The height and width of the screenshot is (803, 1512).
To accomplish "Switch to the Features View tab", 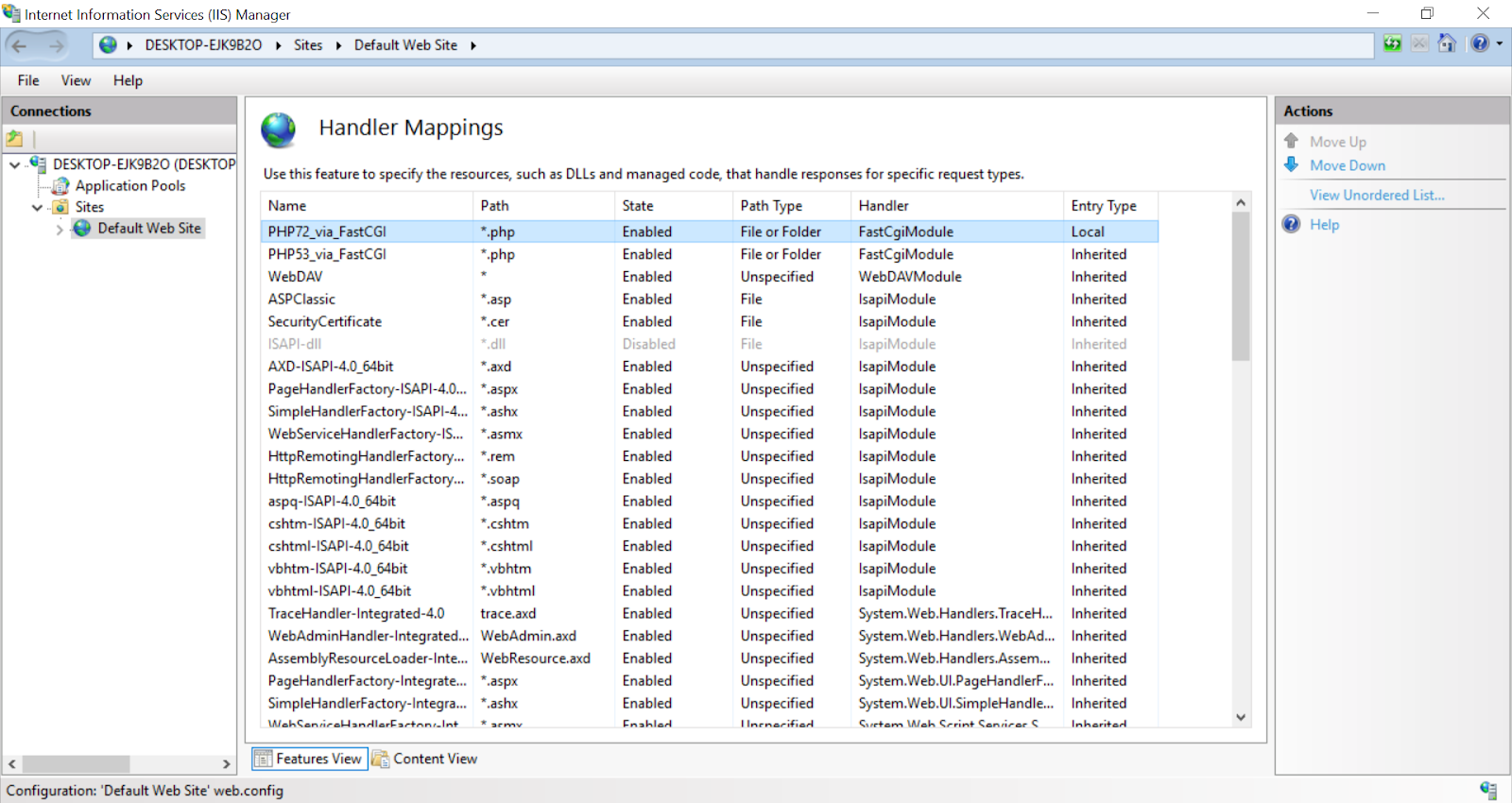I will pyautogui.click(x=308, y=759).
